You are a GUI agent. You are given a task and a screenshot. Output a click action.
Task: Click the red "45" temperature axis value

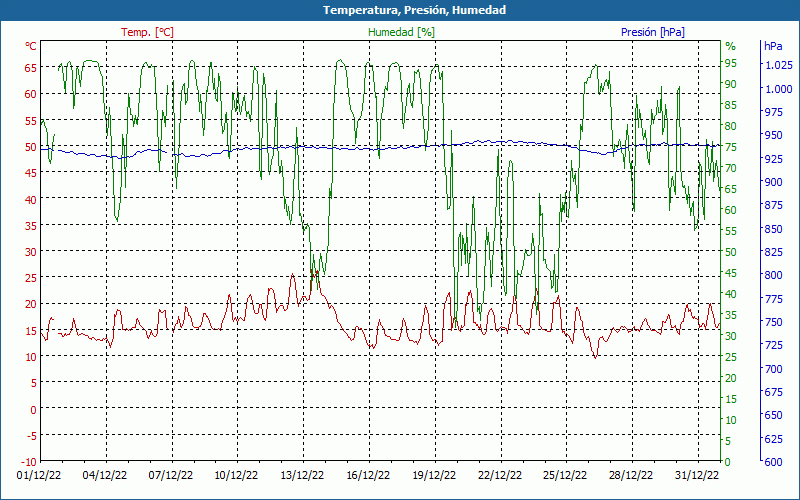pyautogui.click(x=31, y=173)
